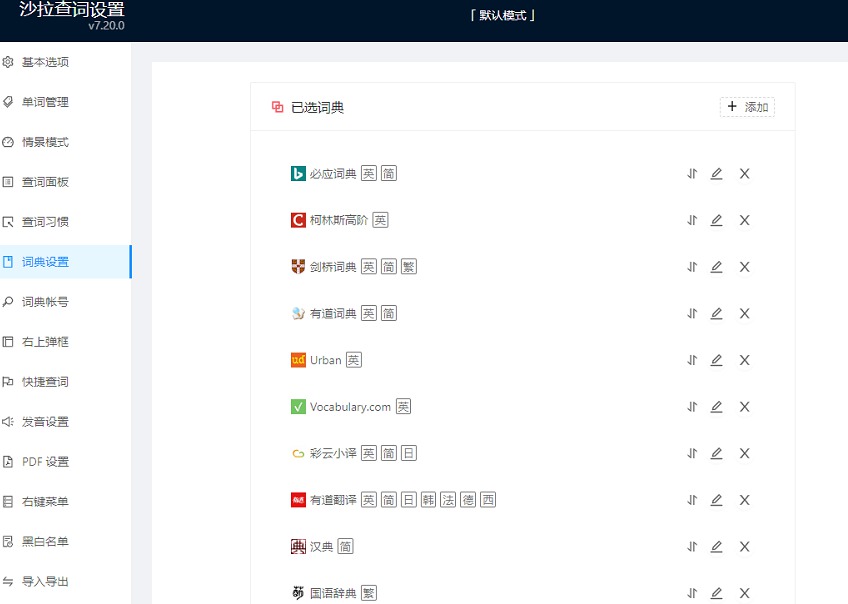The width and height of the screenshot is (848, 604).
Task: Remove the 剑桥词典 dictionary
Action: coord(745,267)
